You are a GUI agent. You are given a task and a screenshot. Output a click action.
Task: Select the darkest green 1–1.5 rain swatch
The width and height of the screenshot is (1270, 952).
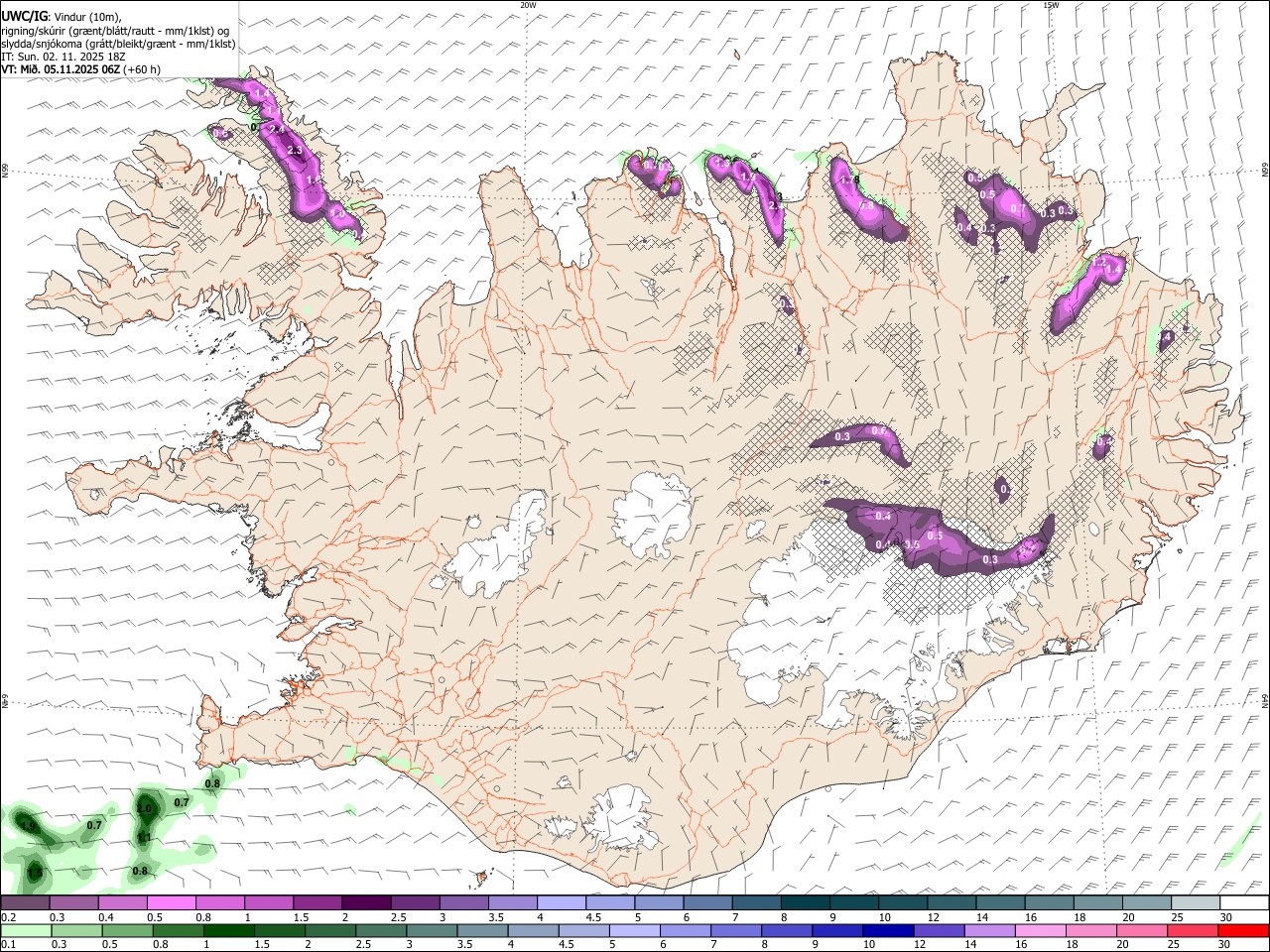click(x=228, y=931)
